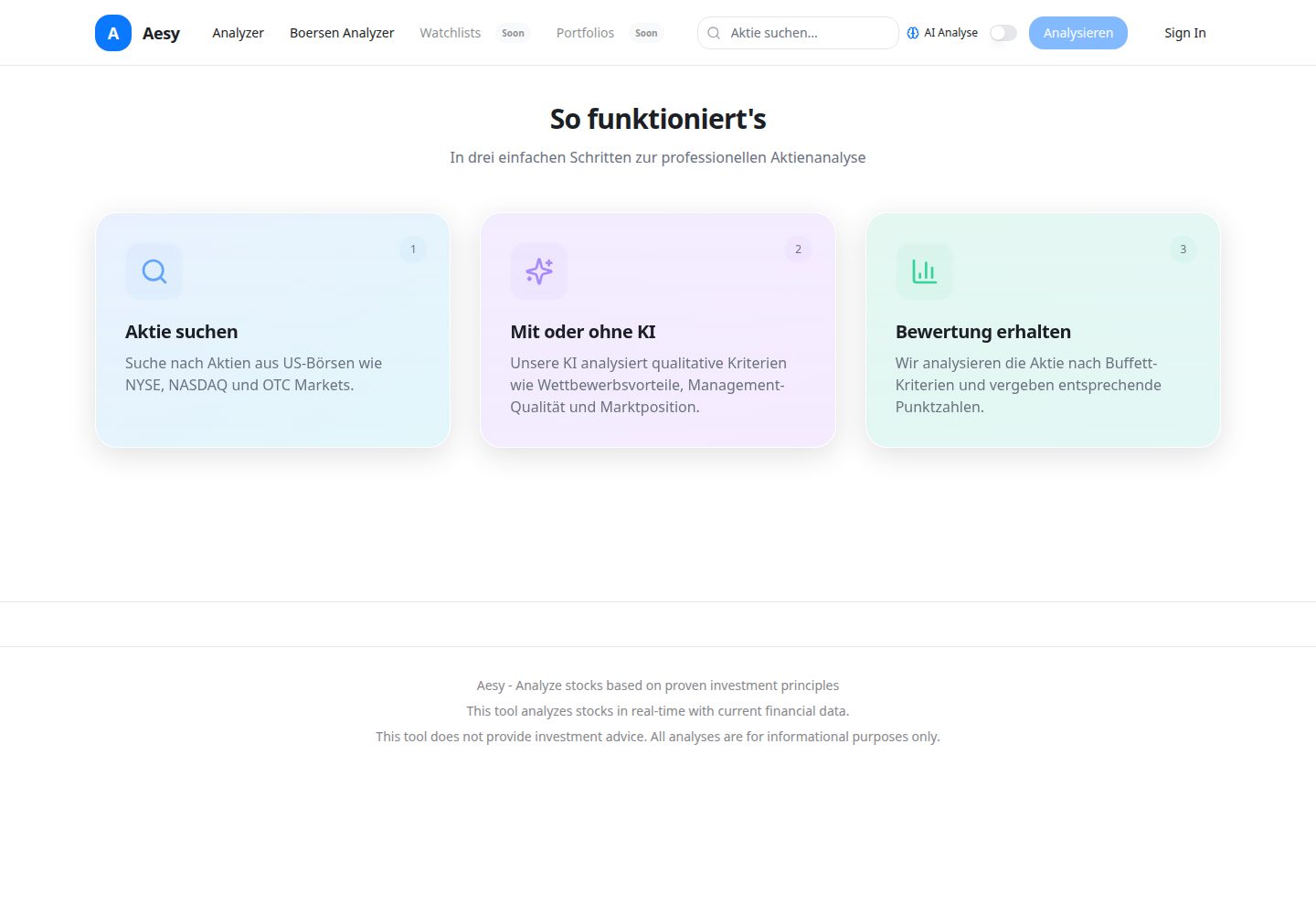Open the Analyzer menu item
The height and width of the screenshot is (914, 1316).
pos(238,33)
